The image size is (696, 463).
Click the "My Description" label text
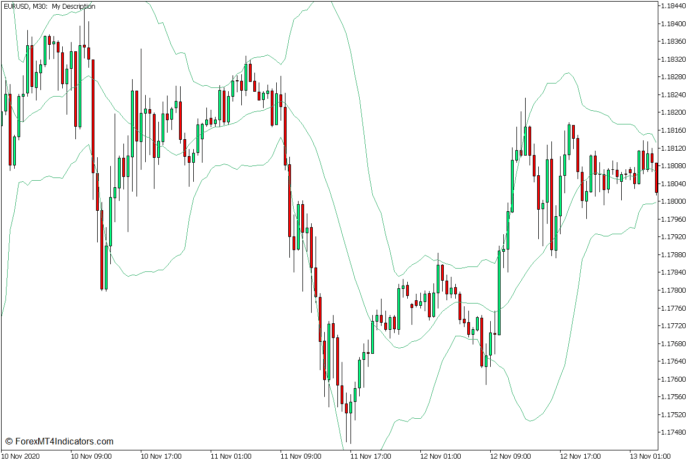74,6
